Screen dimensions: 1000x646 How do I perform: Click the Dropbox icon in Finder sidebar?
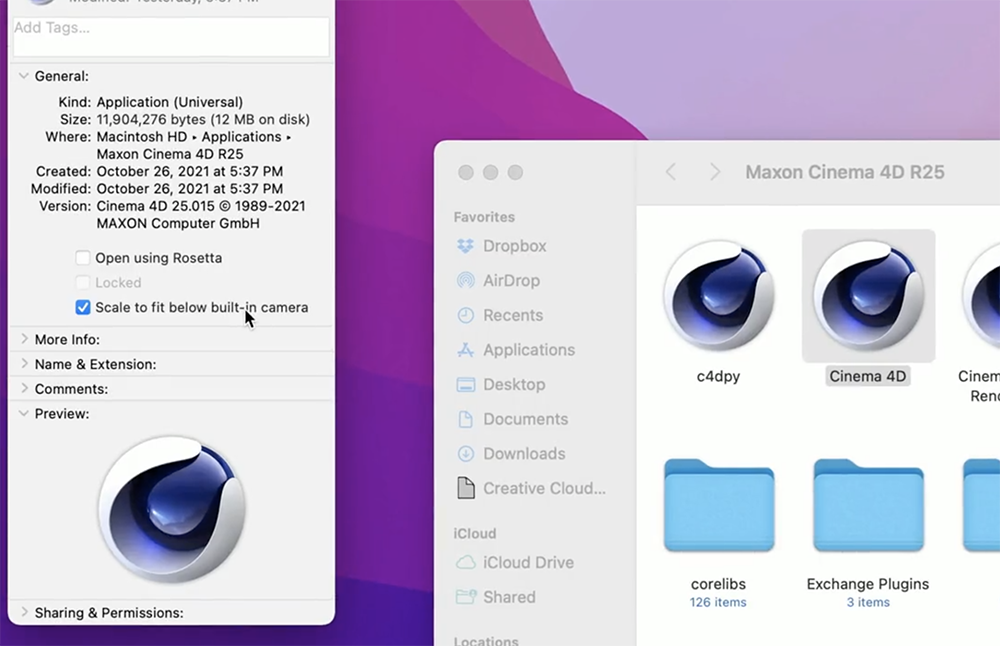pos(466,246)
